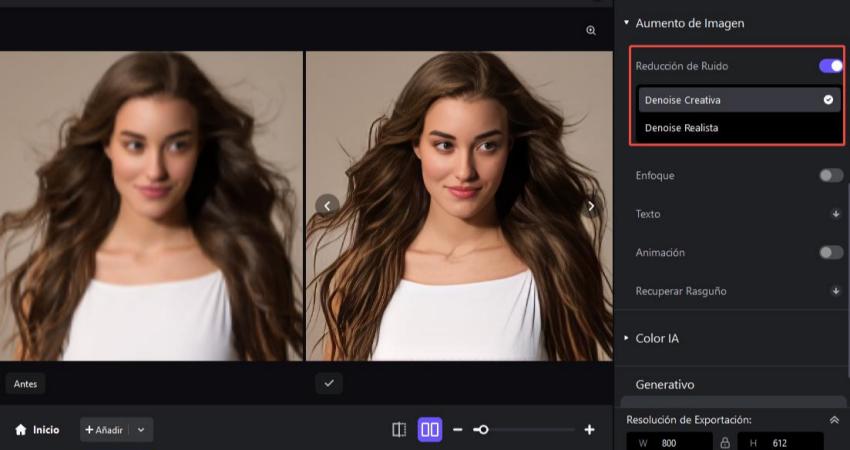Zoom in with the plus icon

click(589, 429)
